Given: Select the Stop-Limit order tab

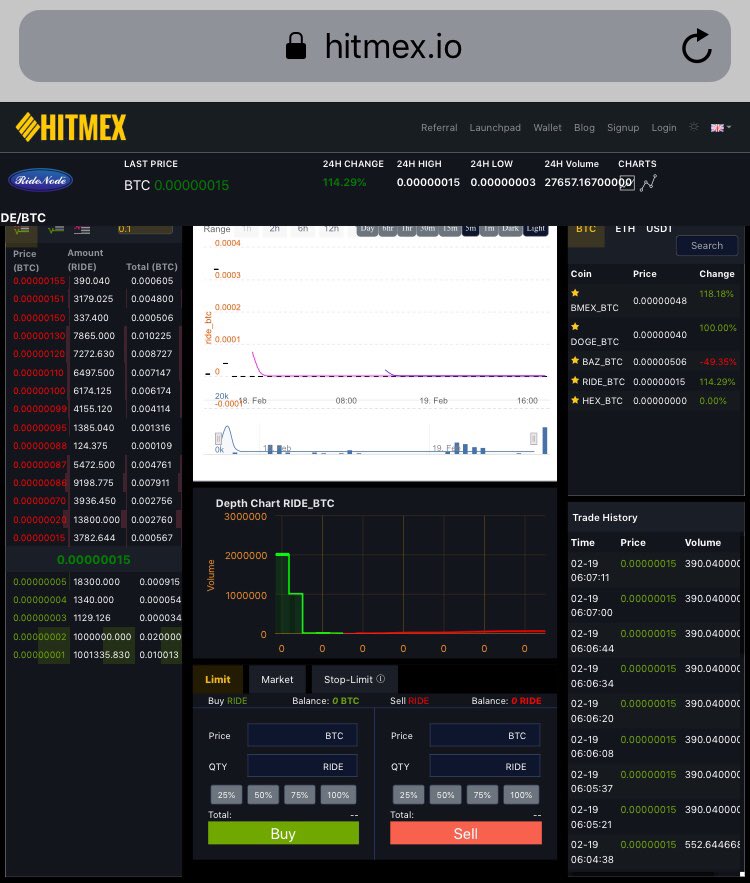Looking at the screenshot, I should pos(354,679).
